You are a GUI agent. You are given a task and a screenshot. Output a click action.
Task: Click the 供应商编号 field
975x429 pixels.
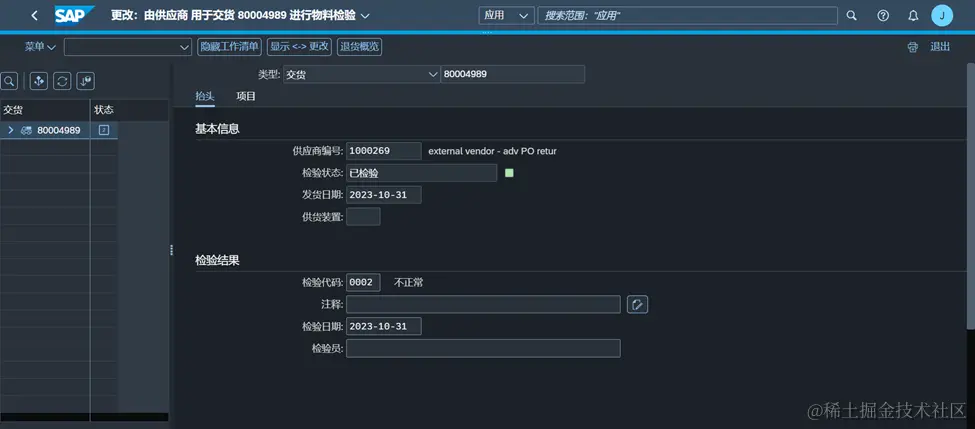pyautogui.click(x=384, y=151)
